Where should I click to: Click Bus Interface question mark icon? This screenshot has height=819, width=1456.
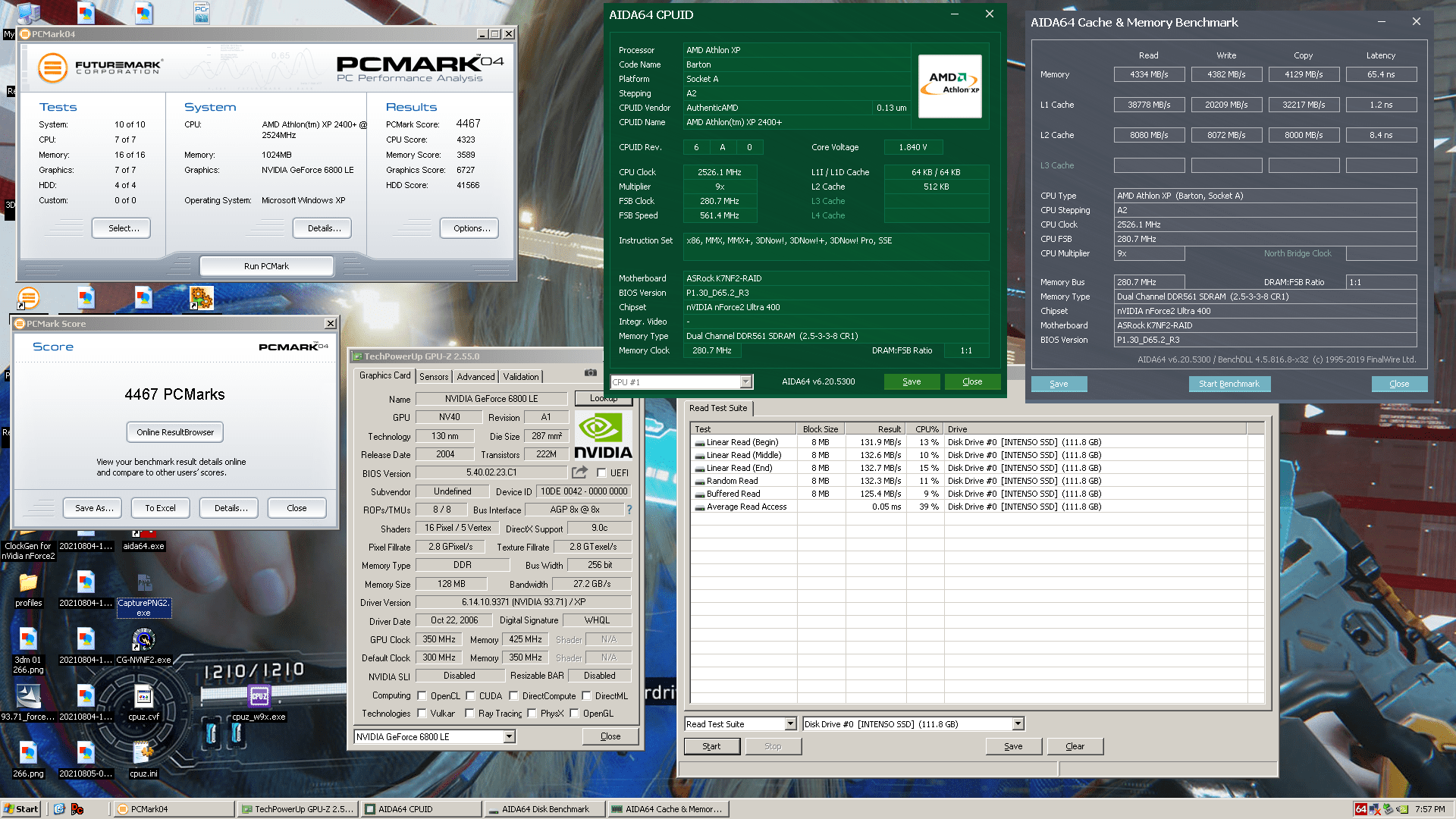pos(629,510)
